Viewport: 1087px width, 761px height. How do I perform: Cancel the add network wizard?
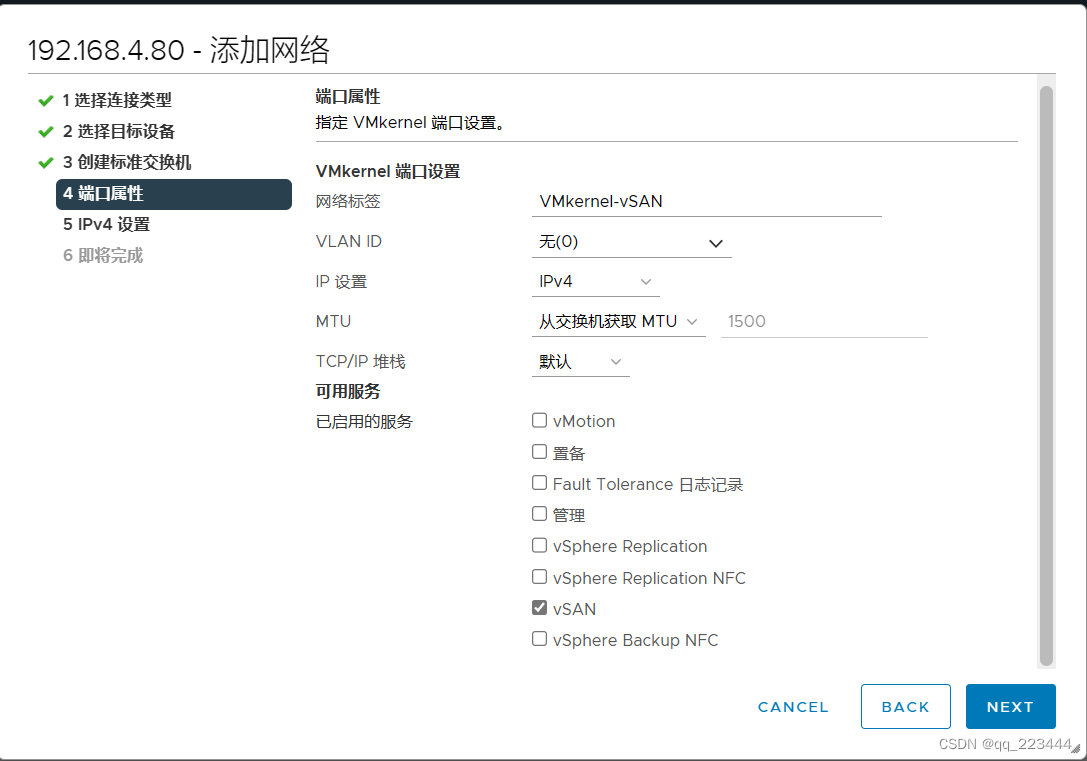(792, 706)
